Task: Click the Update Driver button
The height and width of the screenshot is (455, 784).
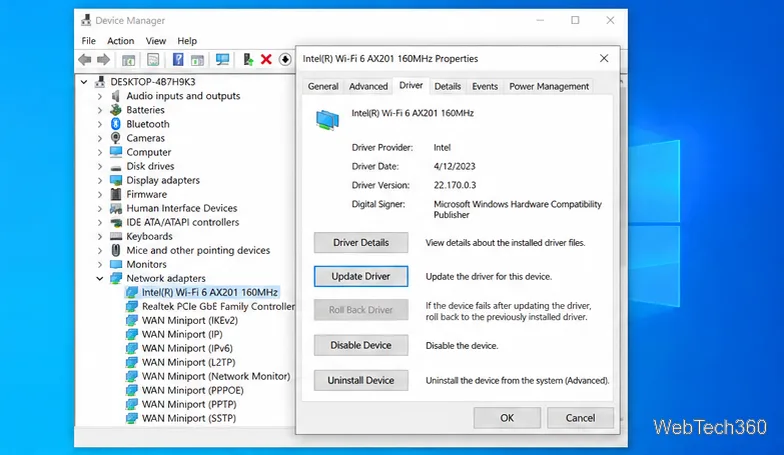Action: (361, 276)
